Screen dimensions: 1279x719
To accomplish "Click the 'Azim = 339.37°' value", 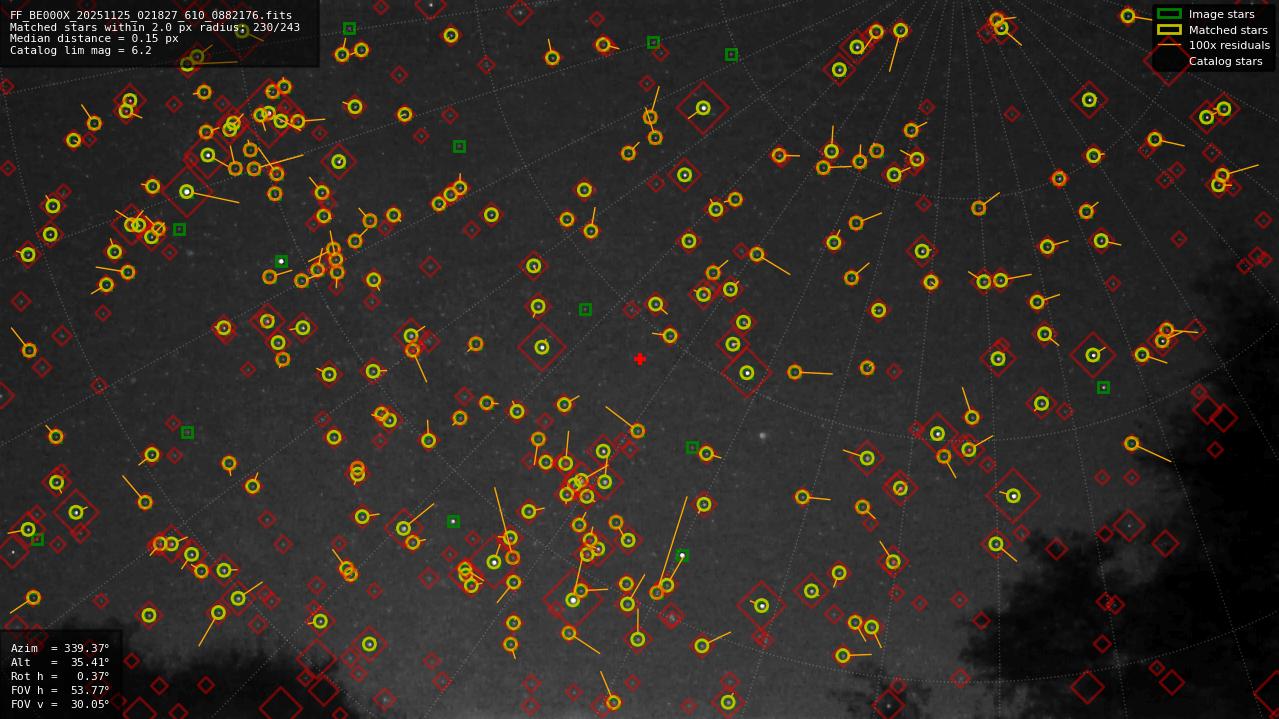I will coord(60,648).
